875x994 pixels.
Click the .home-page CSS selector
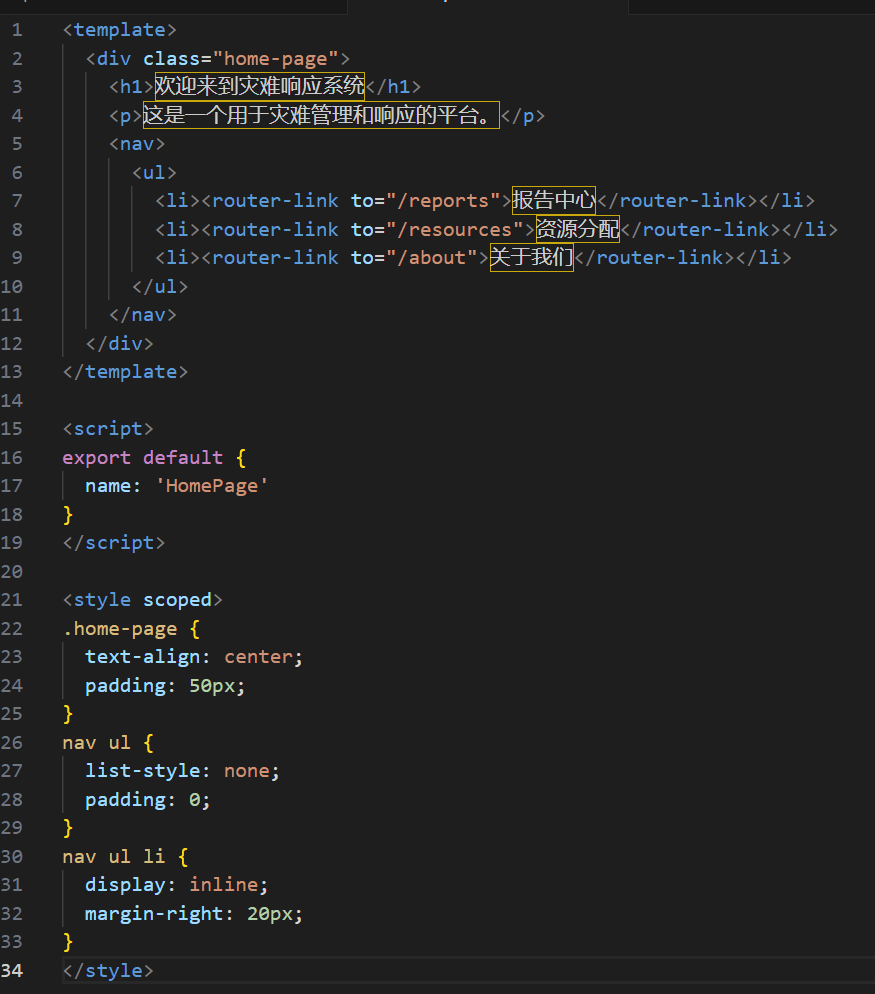[119, 629]
